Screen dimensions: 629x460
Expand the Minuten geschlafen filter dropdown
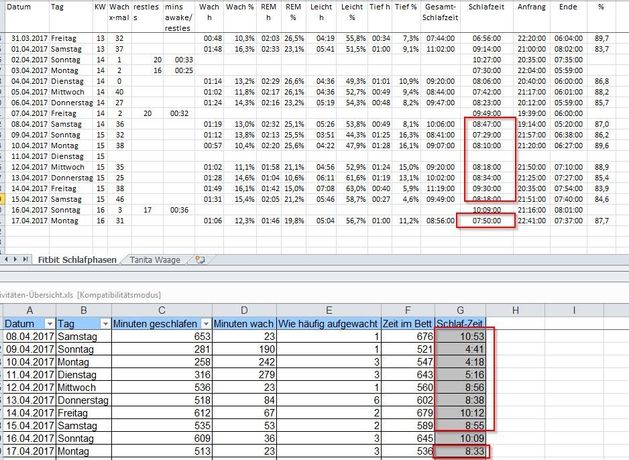[207, 324]
